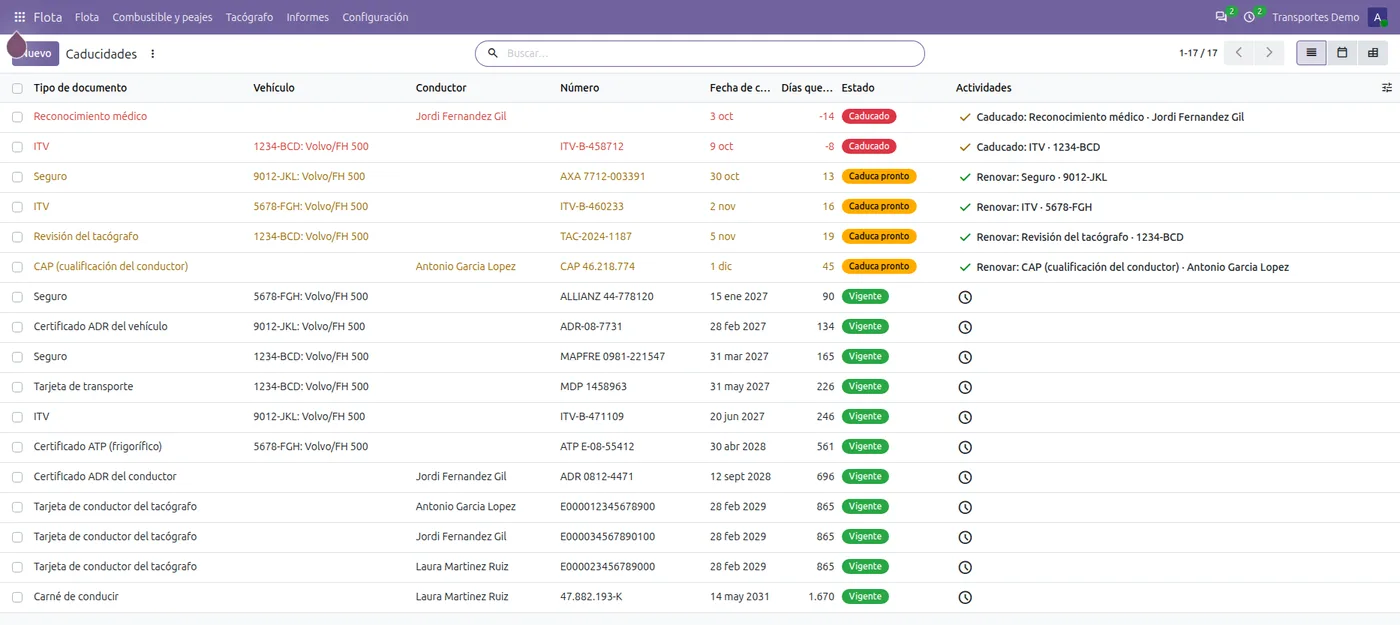This screenshot has height=625, width=1400.
Task: Schedule activity clock for ALLIANZ 44-778120 row
Action: (x=965, y=297)
